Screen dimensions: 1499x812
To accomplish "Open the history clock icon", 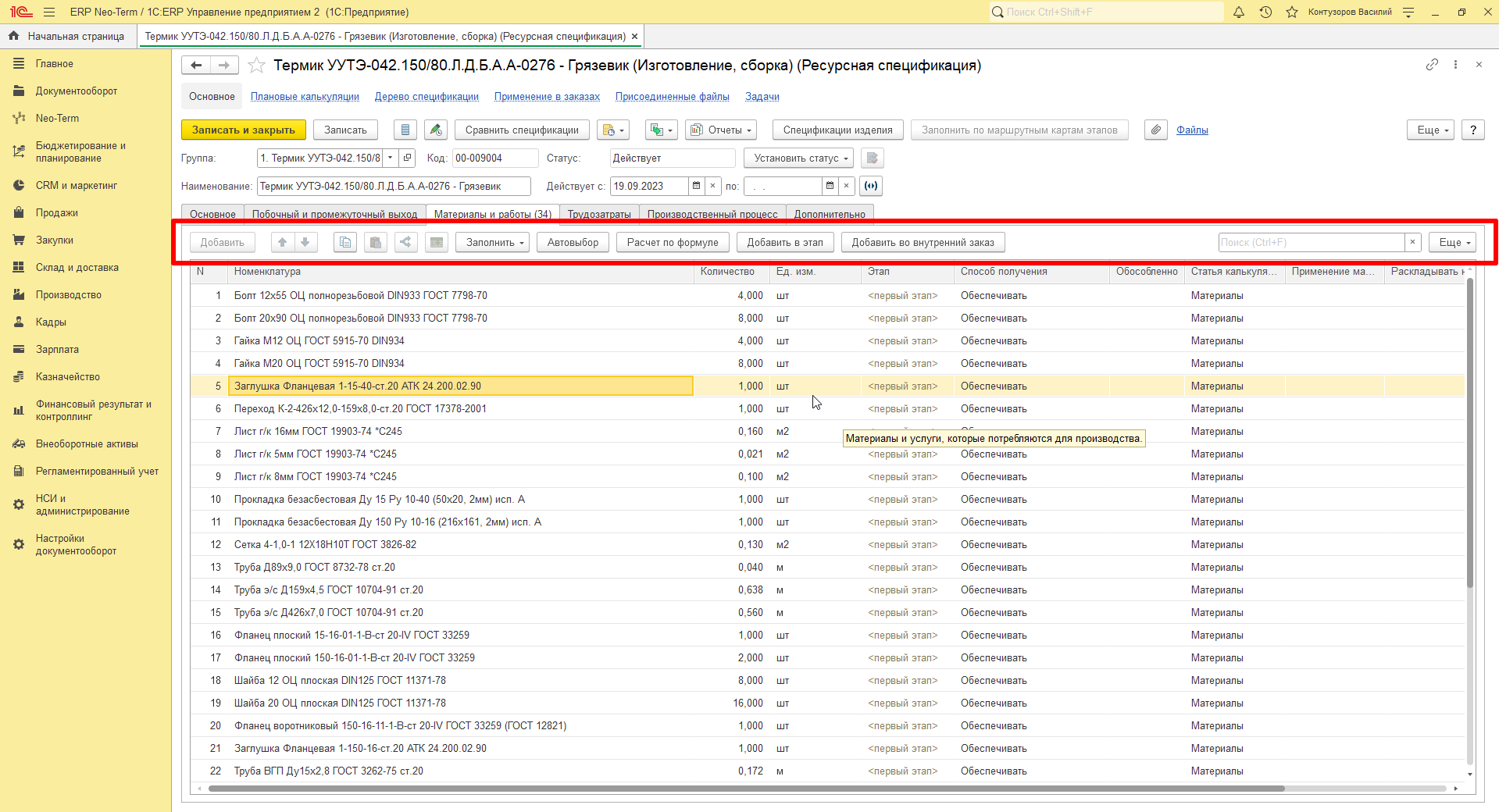I will click(x=1265, y=12).
